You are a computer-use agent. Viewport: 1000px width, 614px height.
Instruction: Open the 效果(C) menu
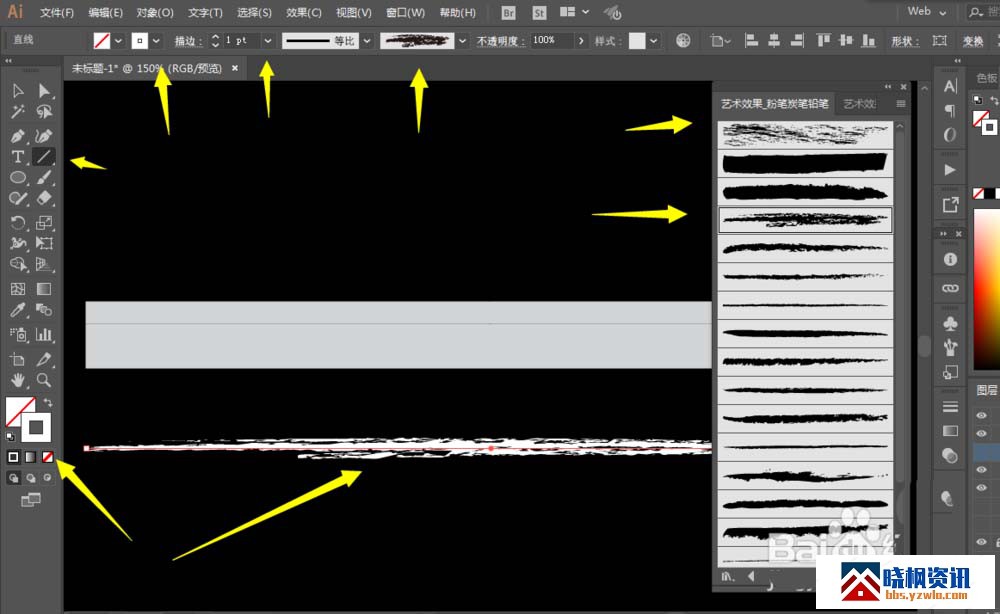pos(303,13)
